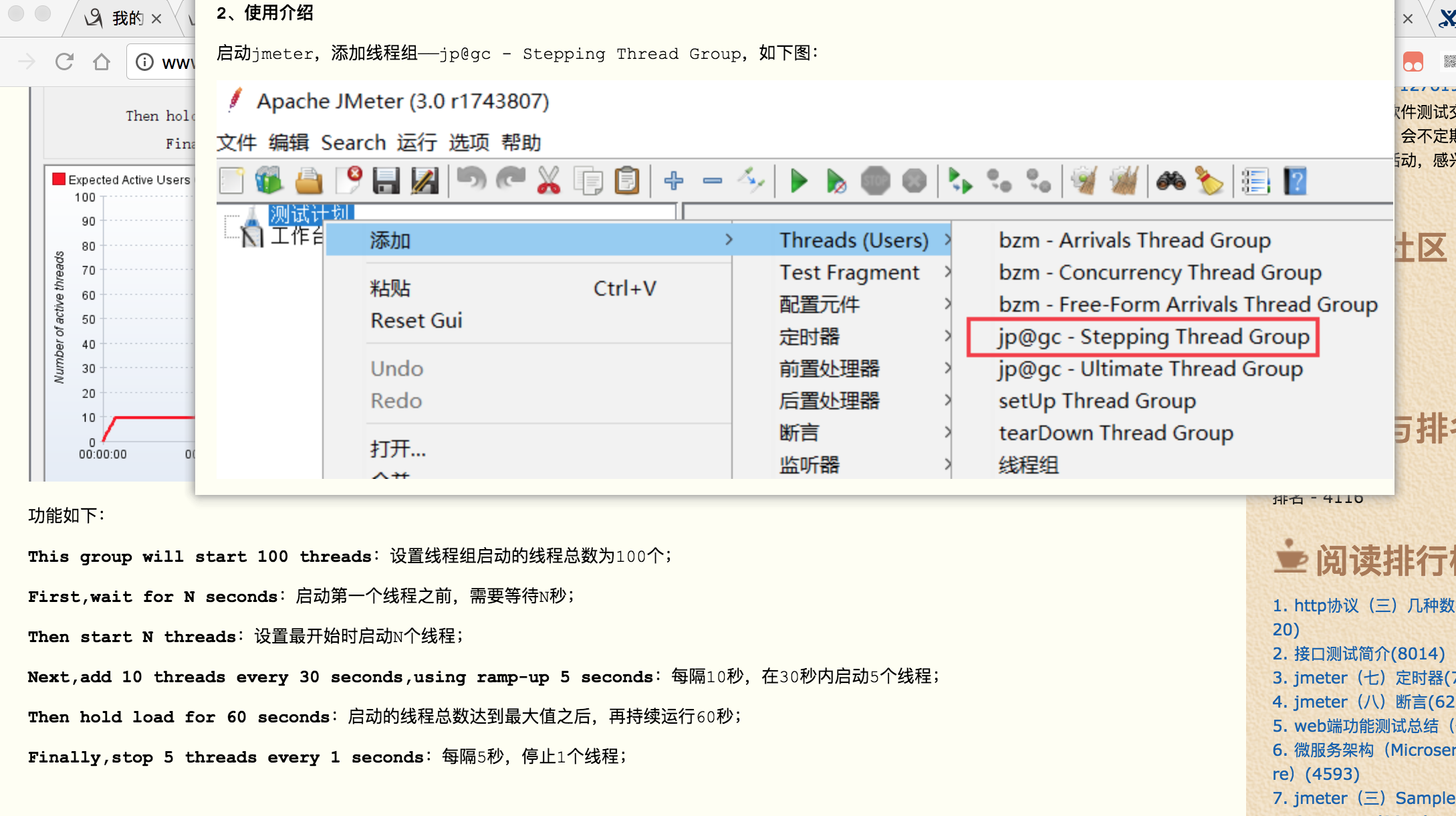Expand the 监听器 submenu arrow
The width and height of the screenshot is (1456, 816).
click(x=947, y=464)
